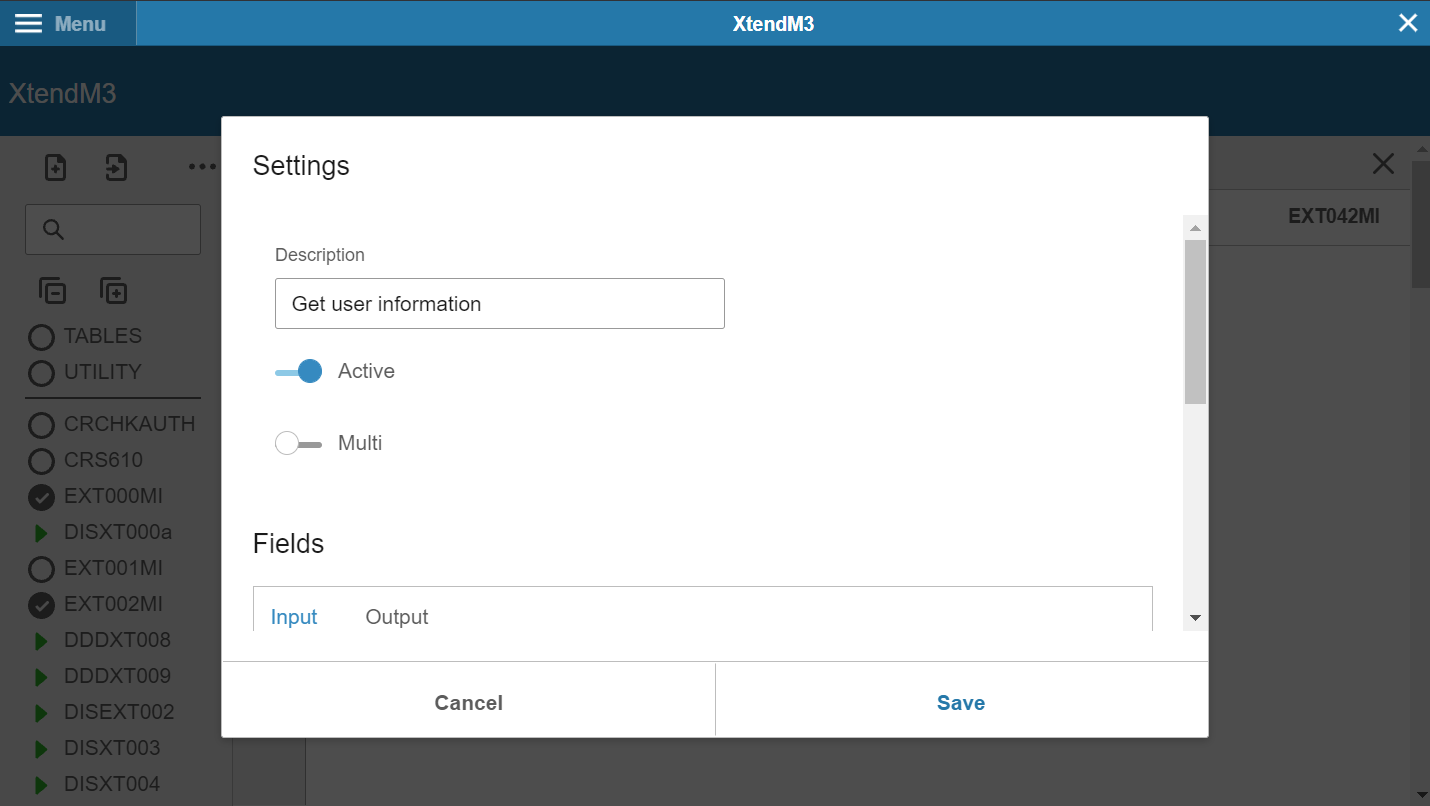Image resolution: width=1430 pixels, height=806 pixels.
Task: Switch to the Input fields tab
Action: (x=294, y=617)
